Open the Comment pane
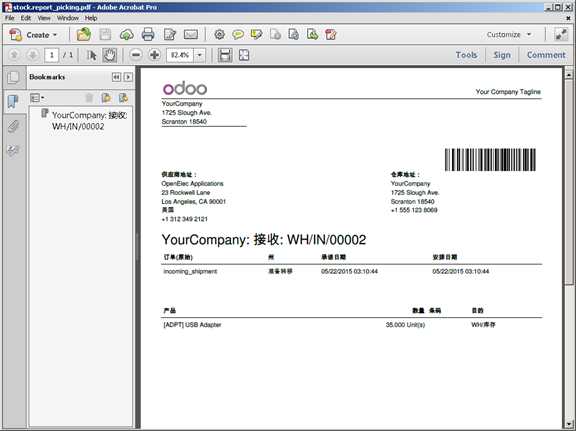The image size is (576, 431). 546,55
